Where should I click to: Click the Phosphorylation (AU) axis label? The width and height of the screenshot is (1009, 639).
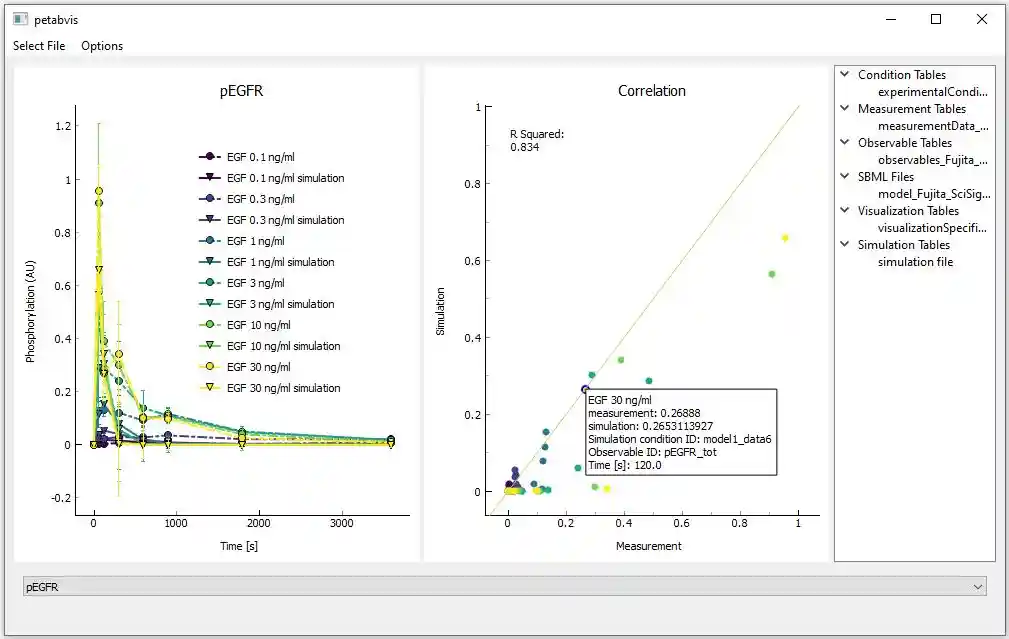(30, 311)
